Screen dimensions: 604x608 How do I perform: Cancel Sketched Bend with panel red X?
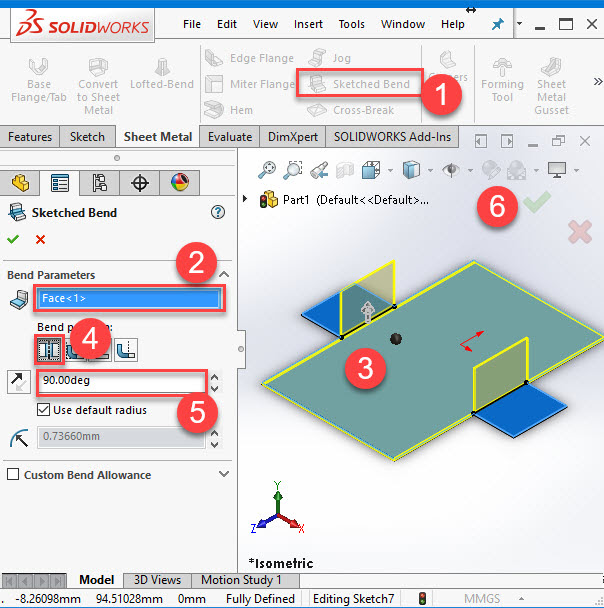coord(40,239)
